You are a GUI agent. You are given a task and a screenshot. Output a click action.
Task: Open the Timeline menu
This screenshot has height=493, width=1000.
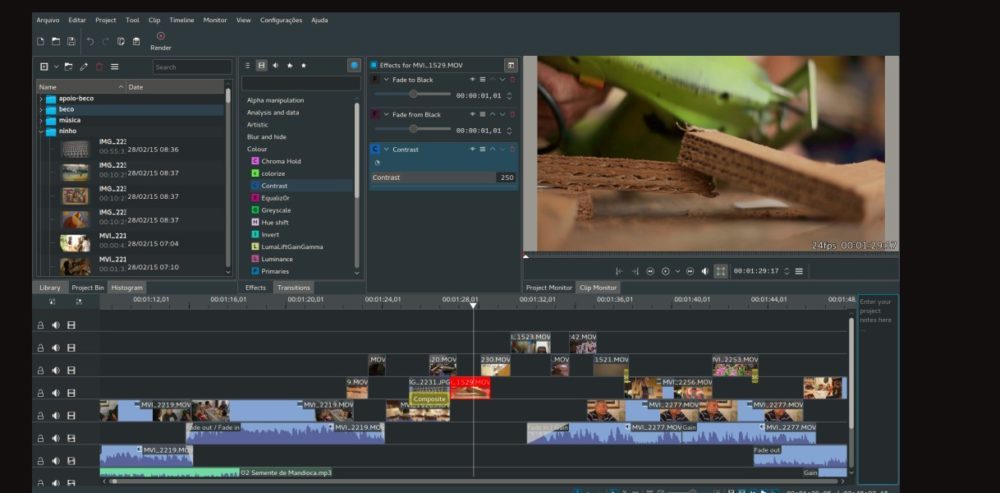(181, 20)
